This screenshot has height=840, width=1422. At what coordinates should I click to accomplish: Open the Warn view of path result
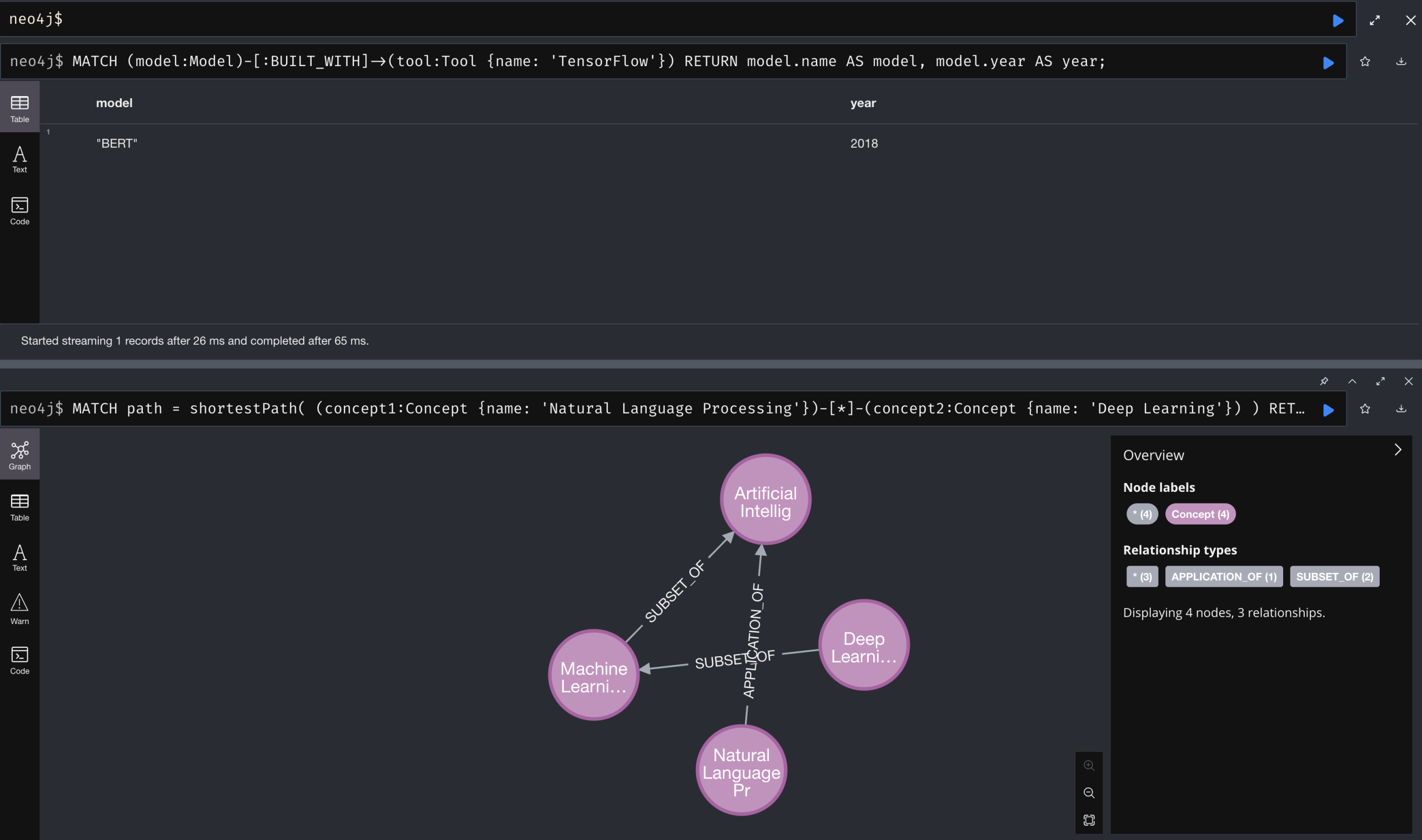click(19, 608)
